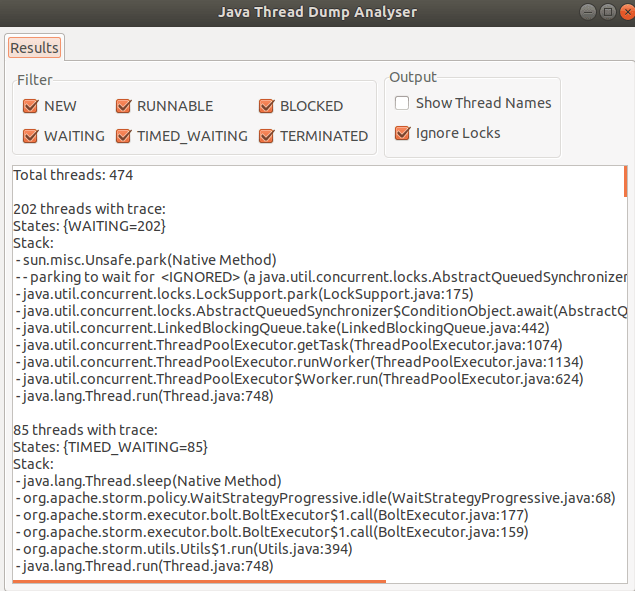Disable the Ignore Locks option
The image size is (635, 591).
(402, 133)
